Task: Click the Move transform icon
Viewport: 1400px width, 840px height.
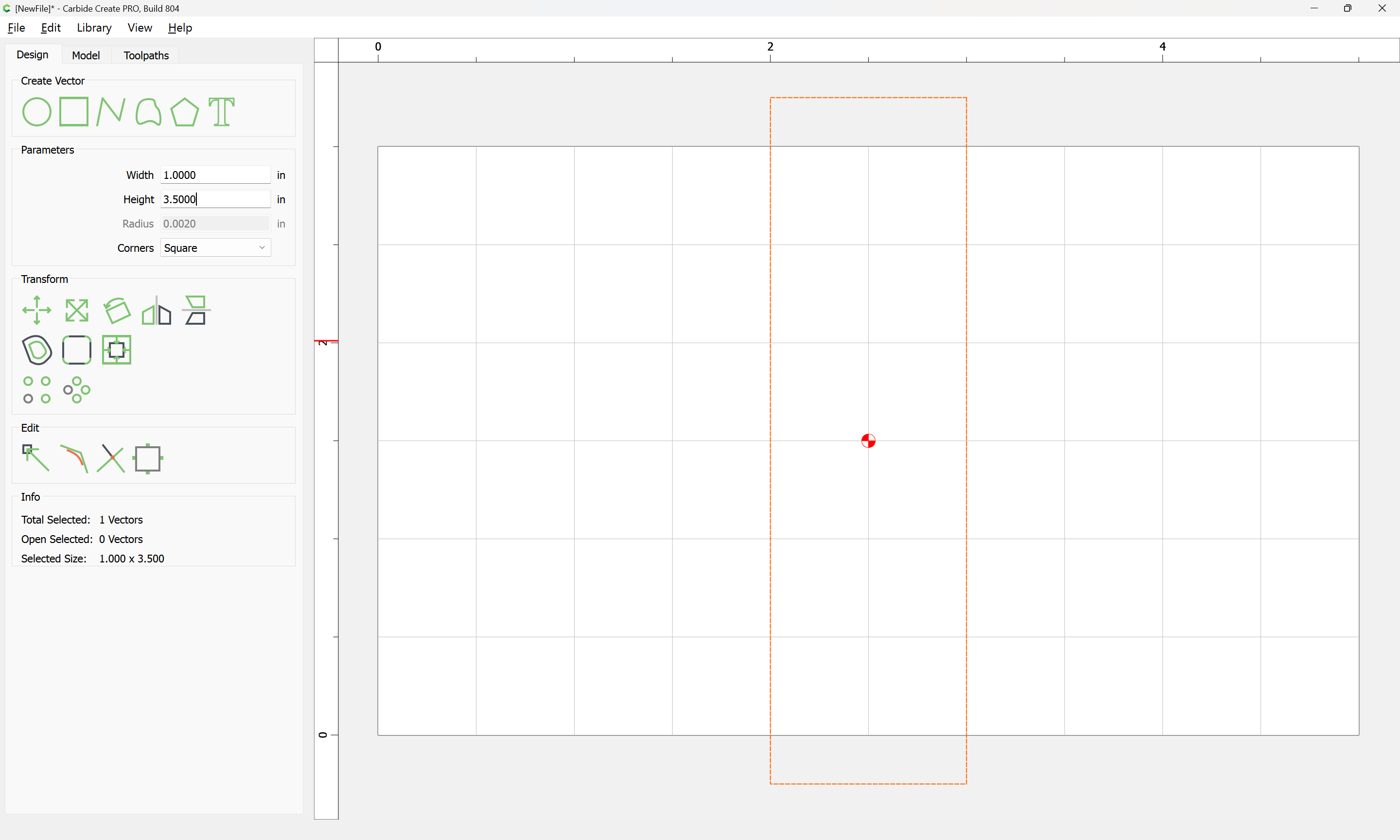Action: pyautogui.click(x=37, y=310)
